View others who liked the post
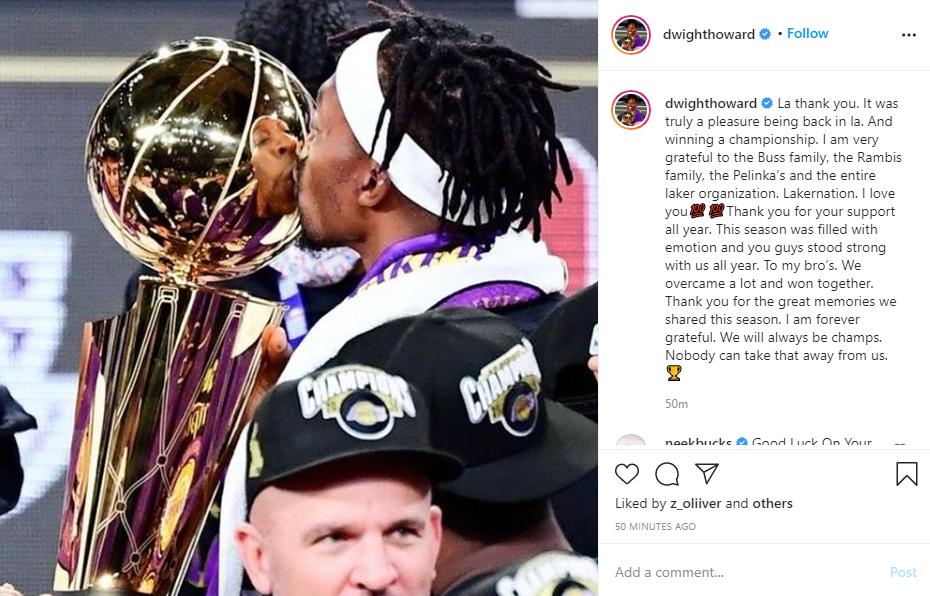 pos(772,503)
